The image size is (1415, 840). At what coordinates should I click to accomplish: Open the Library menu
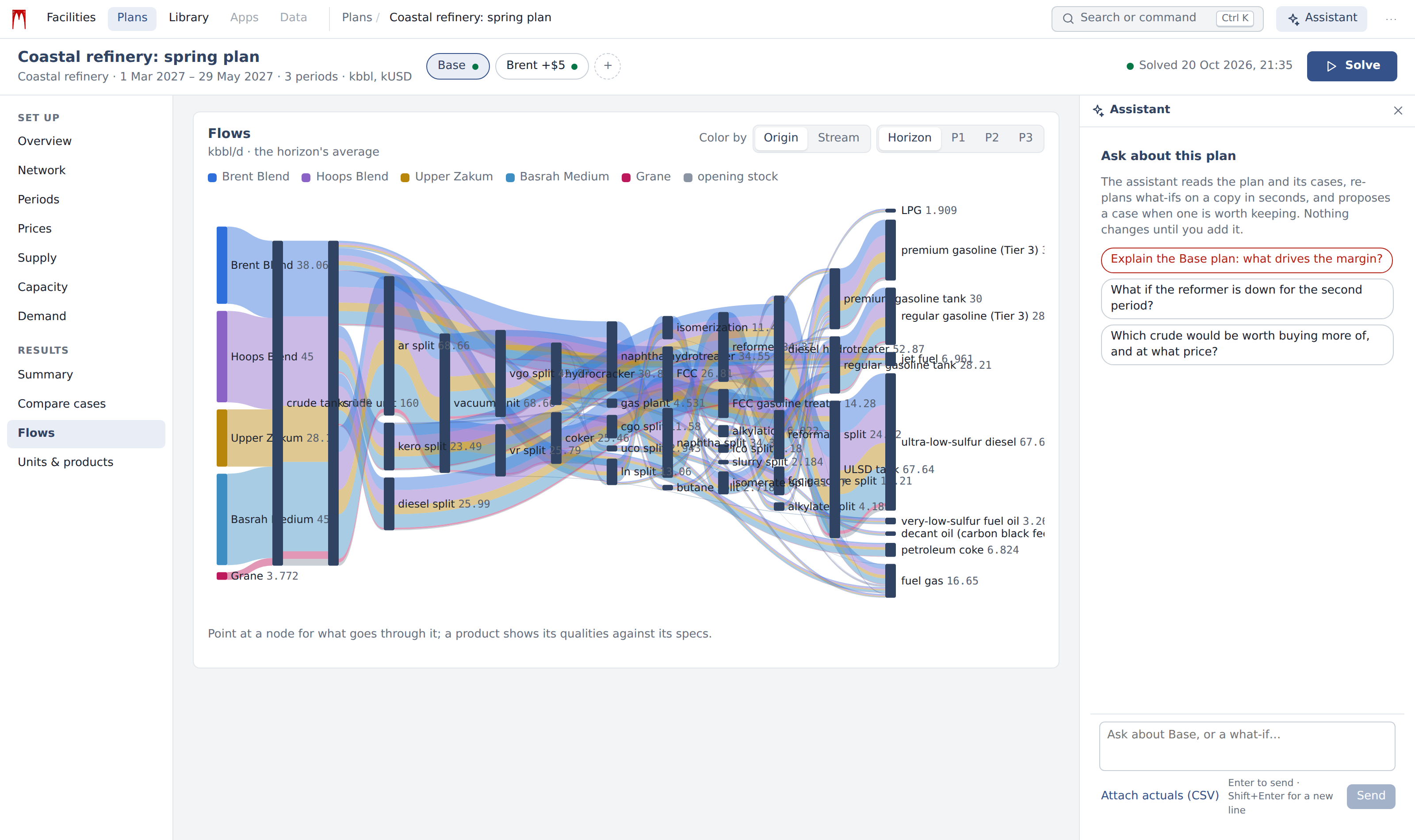pos(188,18)
